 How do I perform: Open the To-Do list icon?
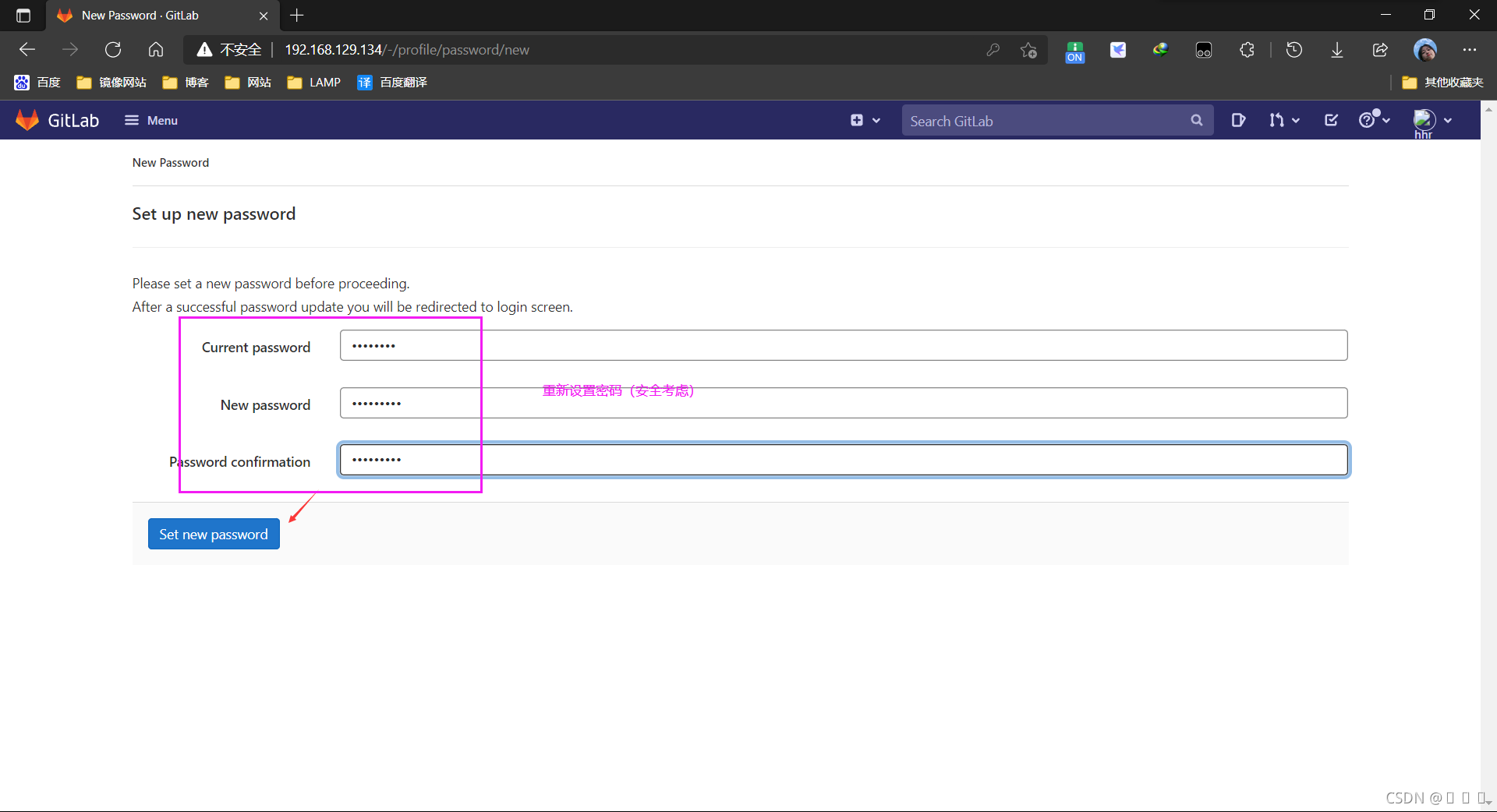1331,120
